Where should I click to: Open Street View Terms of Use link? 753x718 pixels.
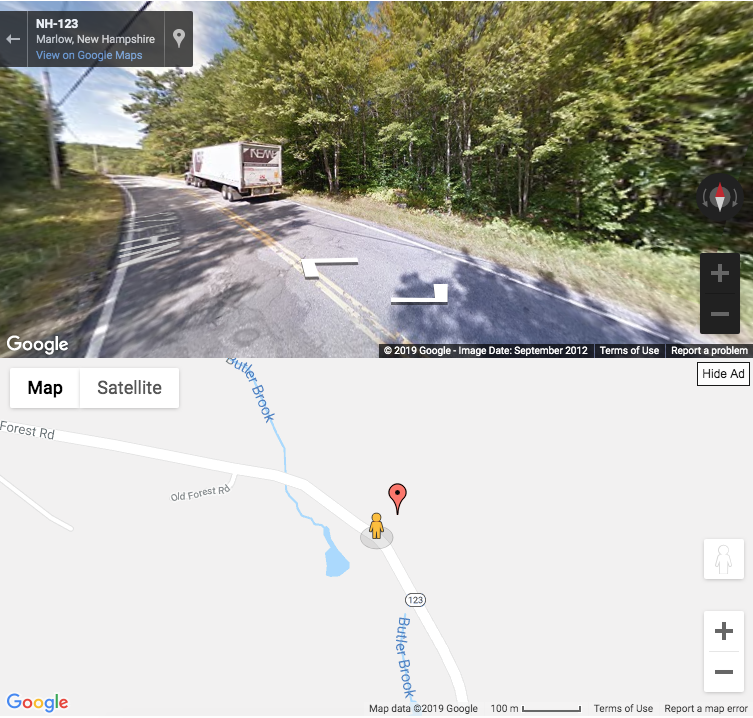click(629, 351)
